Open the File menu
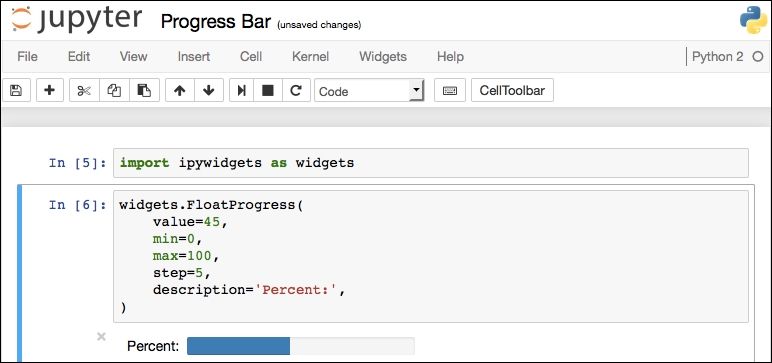772x363 pixels. [x=27, y=57]
